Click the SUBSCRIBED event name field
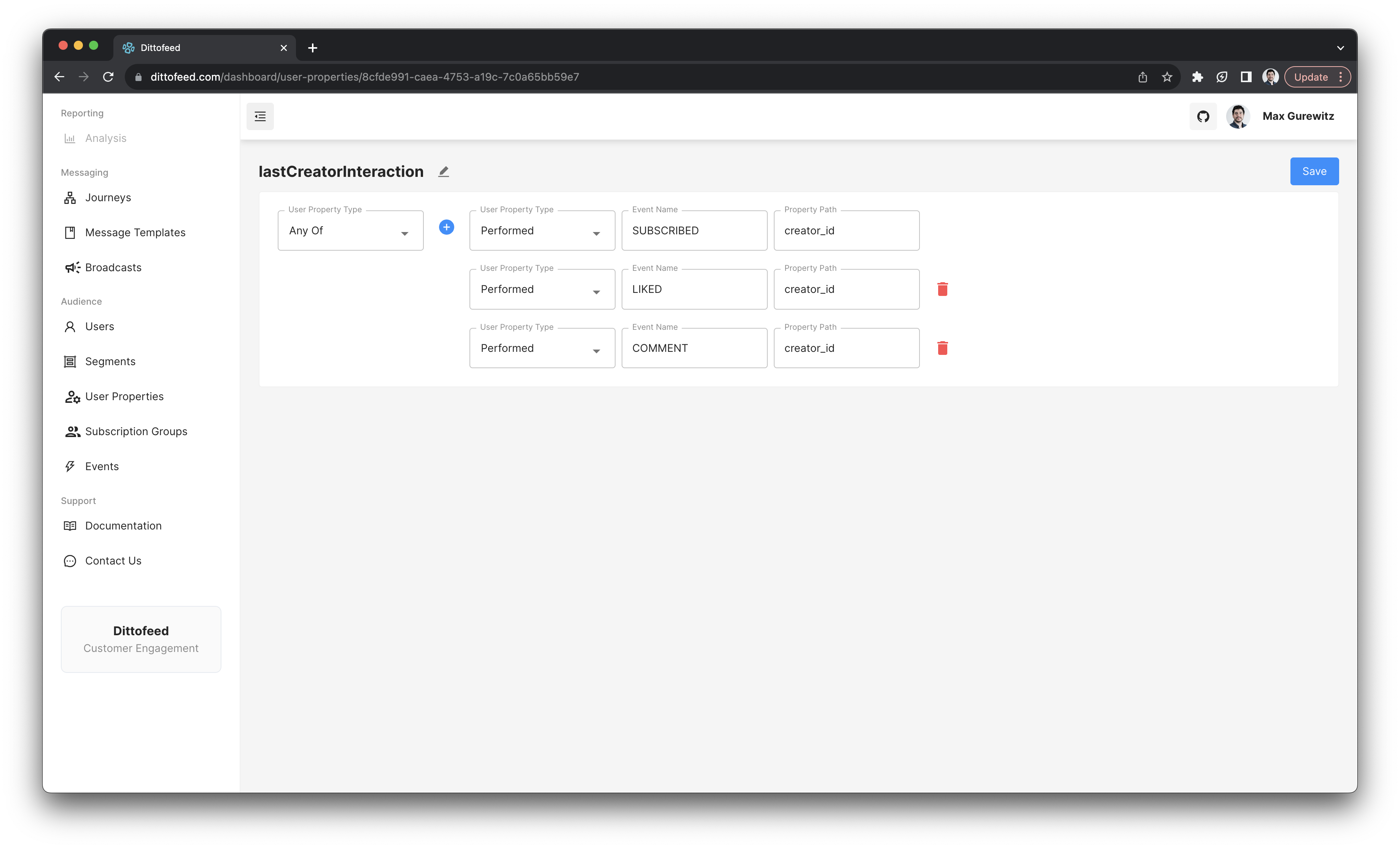The width and height of the screenshot is (1400, 849). click(x=694, y=230)
